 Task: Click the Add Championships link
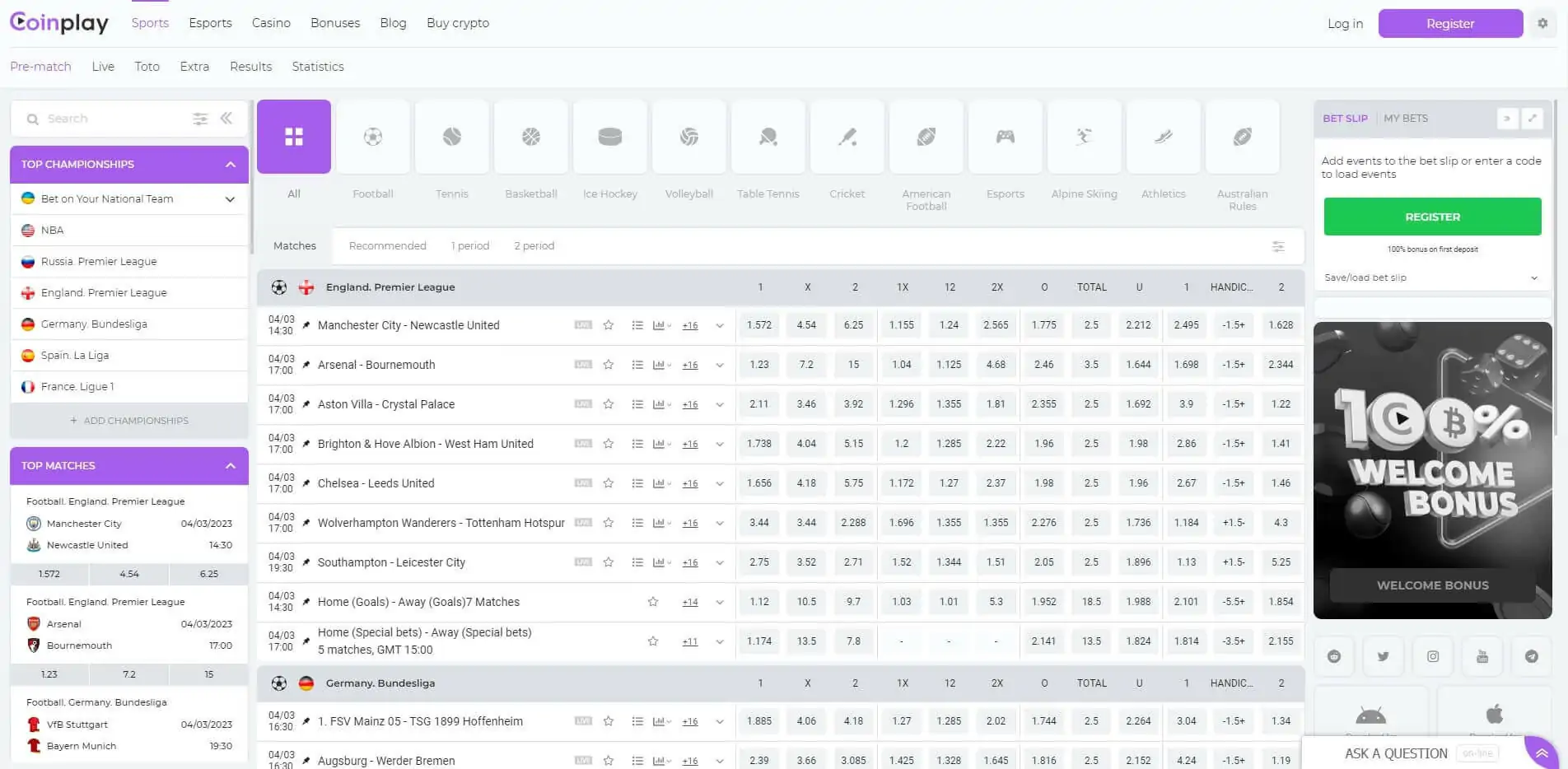(x=129, y=421)
